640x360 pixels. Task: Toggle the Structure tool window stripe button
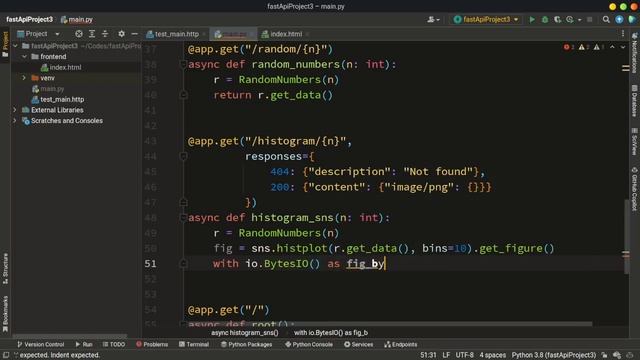(x=5, y=269)
